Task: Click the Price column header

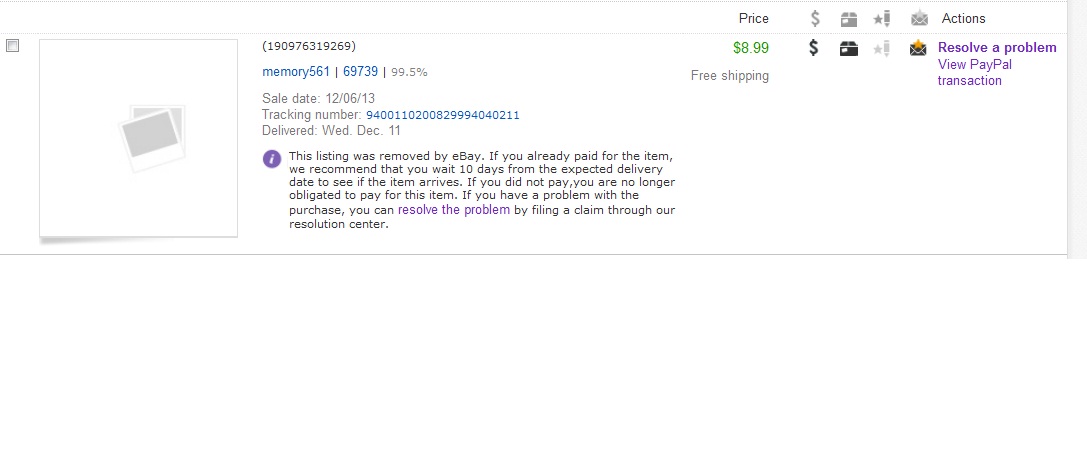Action: click(753, 18)
